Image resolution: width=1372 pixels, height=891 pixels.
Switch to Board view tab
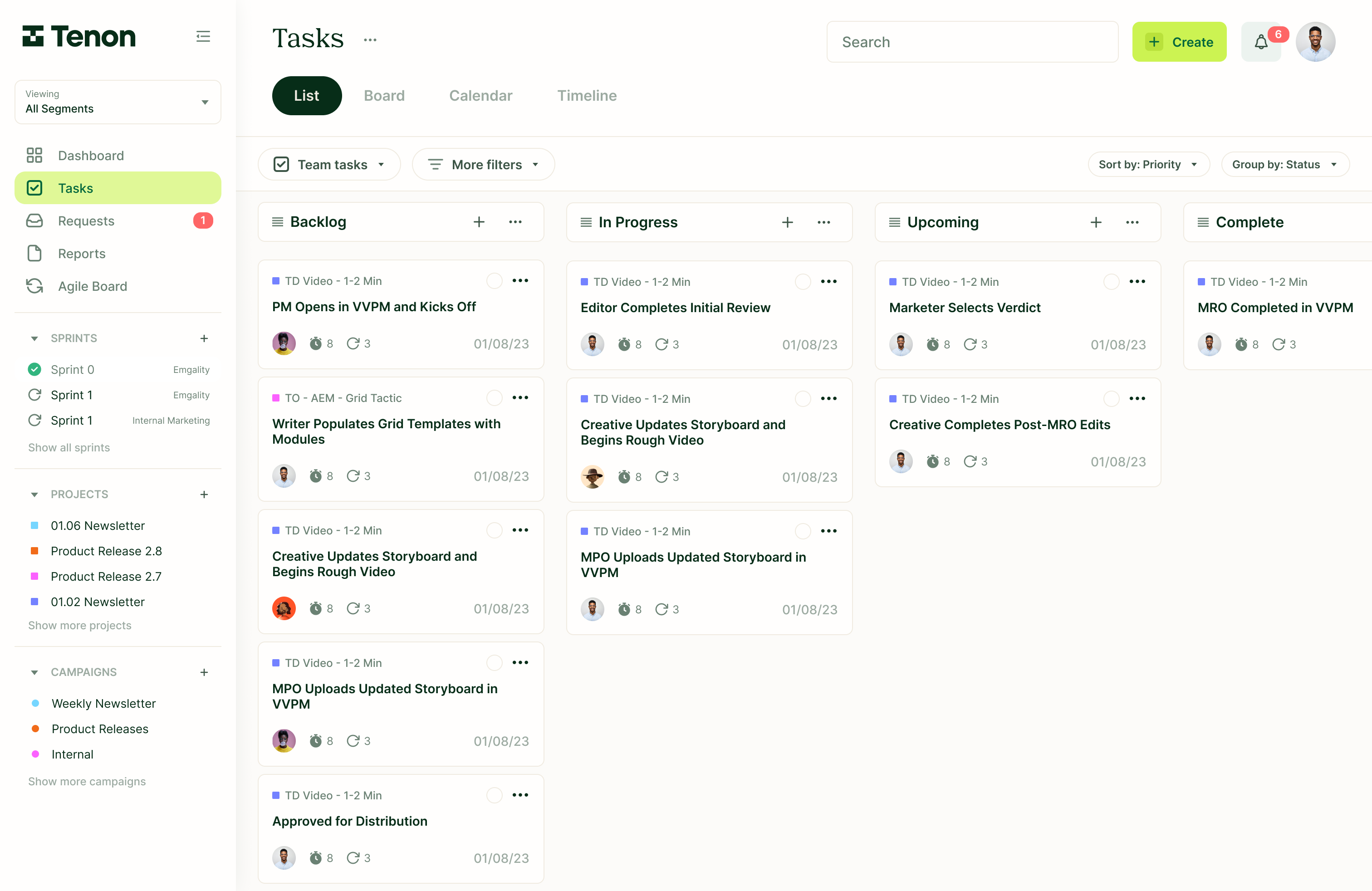pyautogui.click(x=384, y=96)
